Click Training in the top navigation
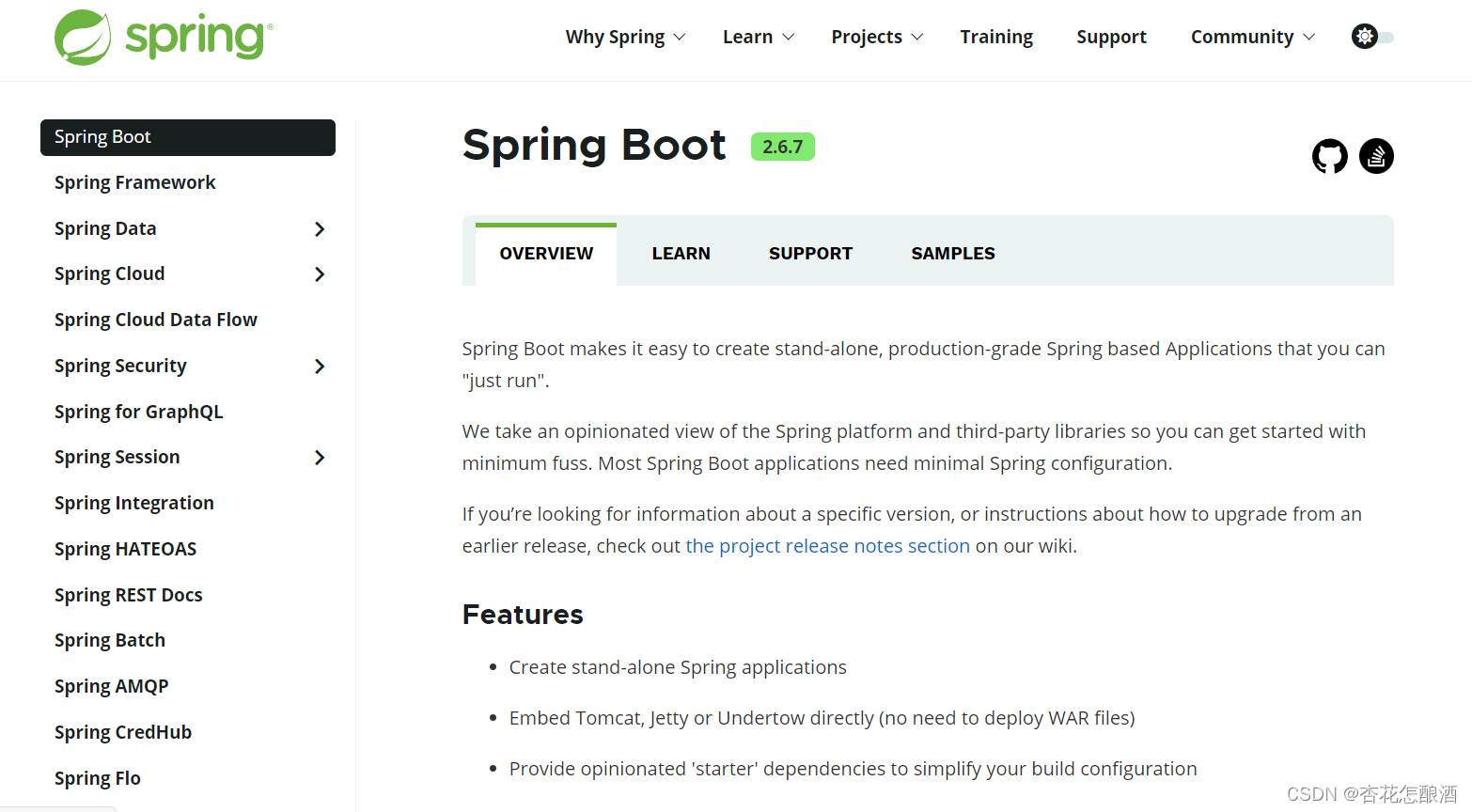Viewport: 1472px width, 812px height. tap(996, 37)
